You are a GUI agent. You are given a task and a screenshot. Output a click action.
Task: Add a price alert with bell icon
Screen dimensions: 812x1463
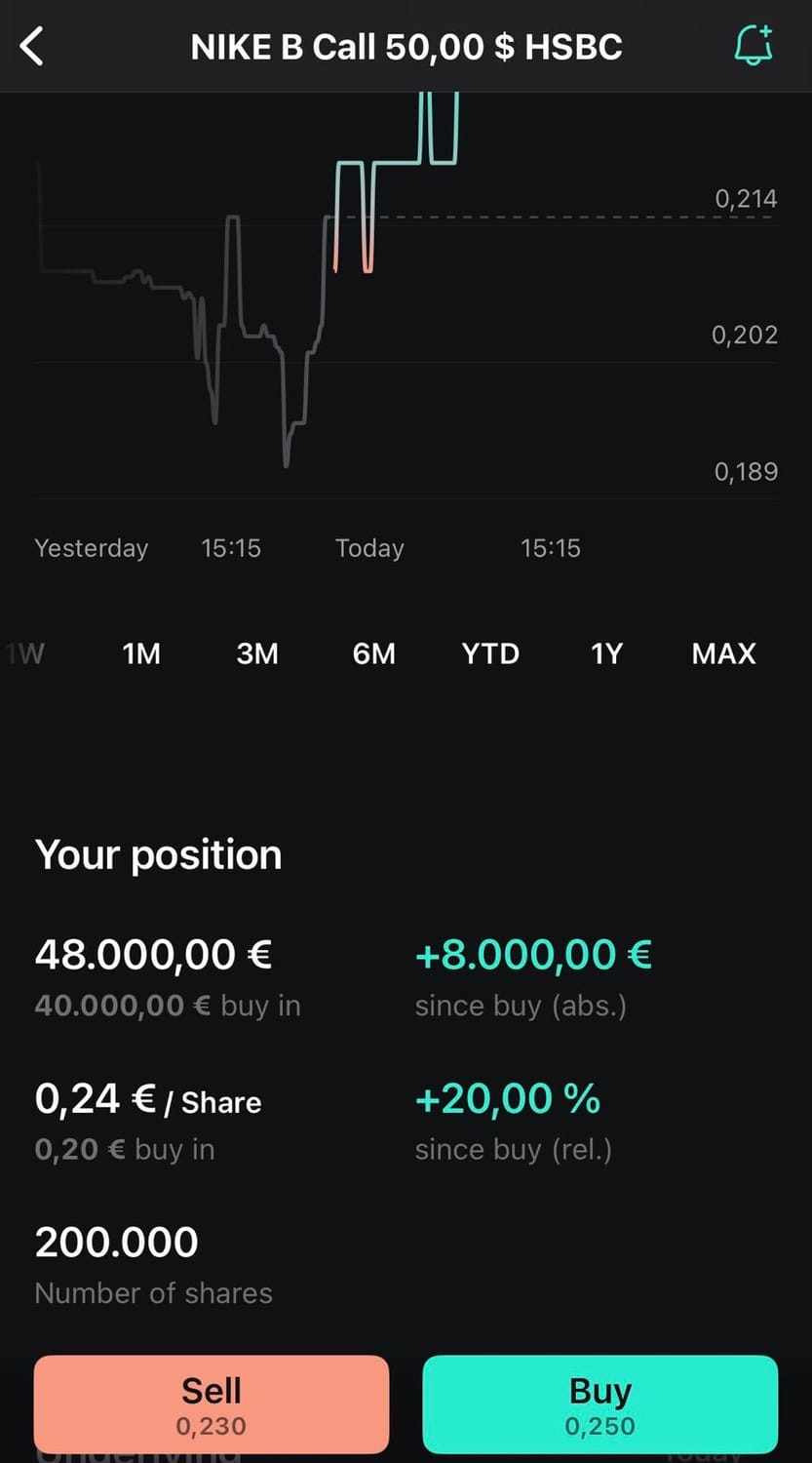point(753,45)
